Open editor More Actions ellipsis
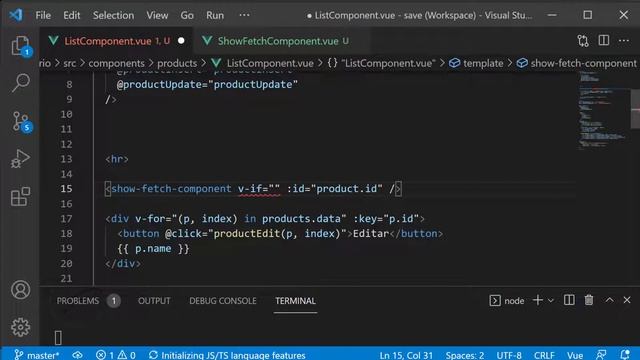This screenshot has width=640, height=360. 624,40
